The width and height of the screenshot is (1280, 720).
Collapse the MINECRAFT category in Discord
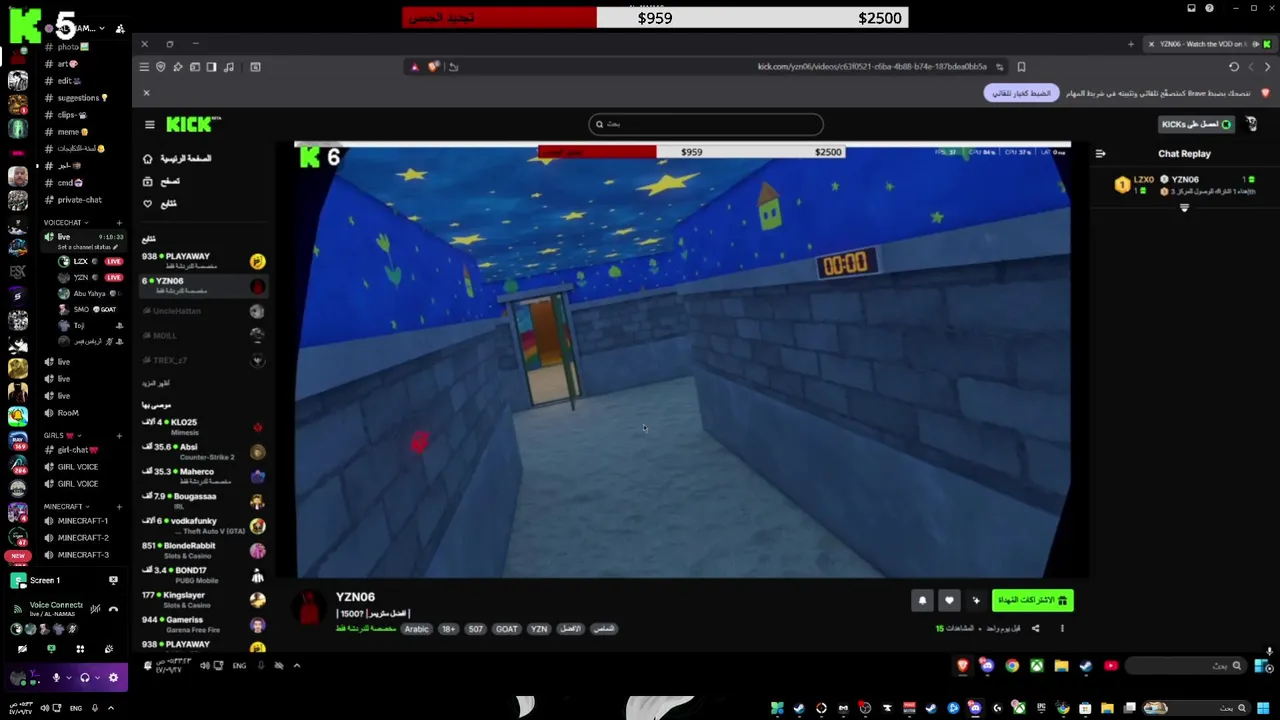[x=66, y=507]
